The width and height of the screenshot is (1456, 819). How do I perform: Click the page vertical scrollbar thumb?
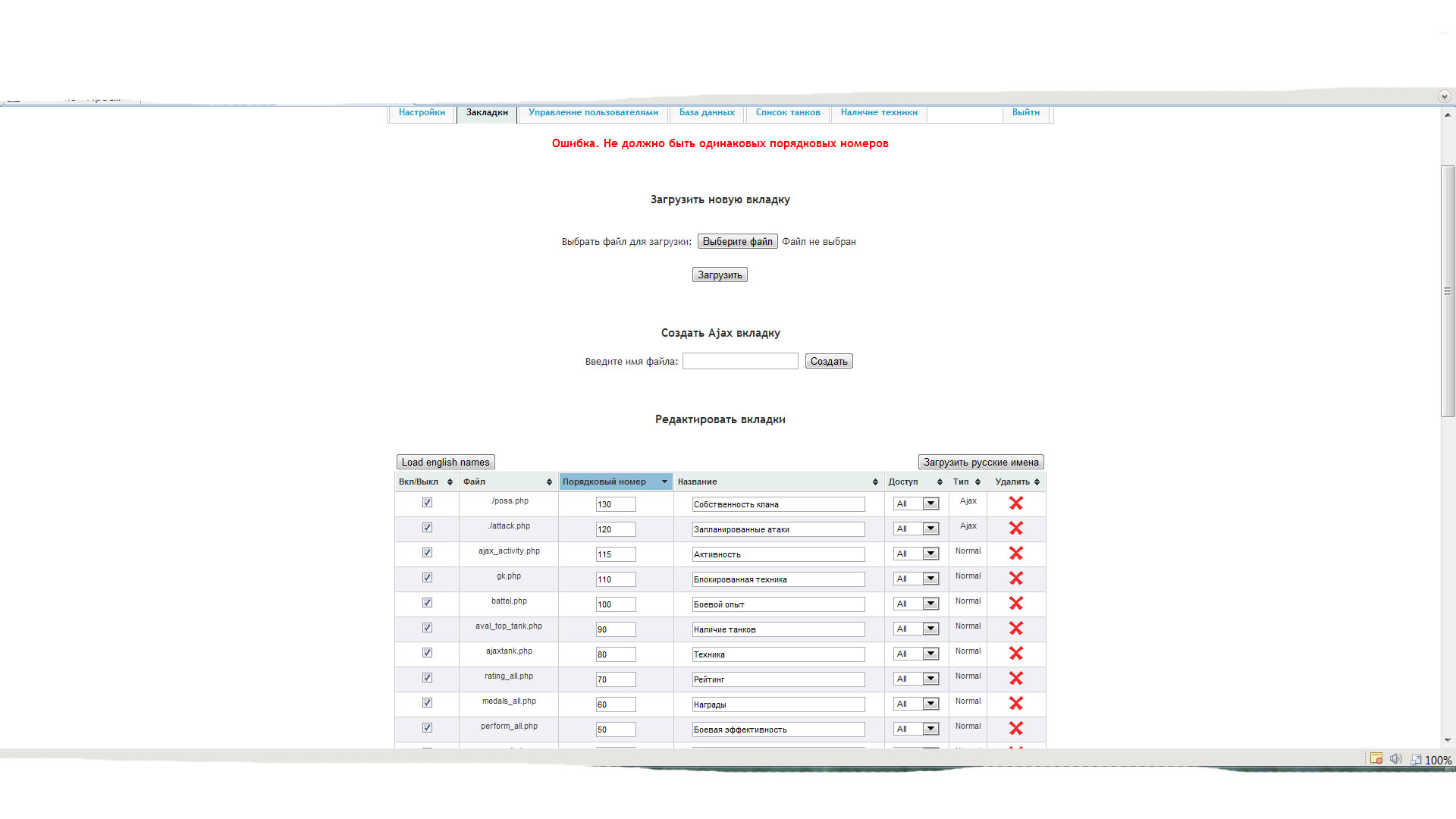pyautogui.click(x=1448, y=291)
